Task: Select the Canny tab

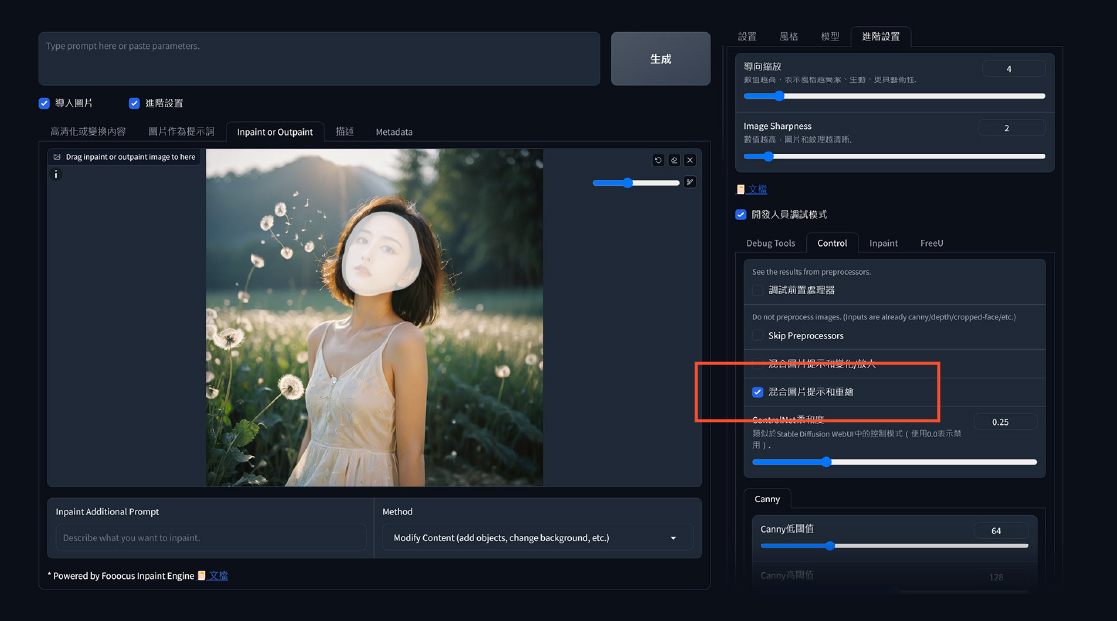Action: click(x=767, y=499)
